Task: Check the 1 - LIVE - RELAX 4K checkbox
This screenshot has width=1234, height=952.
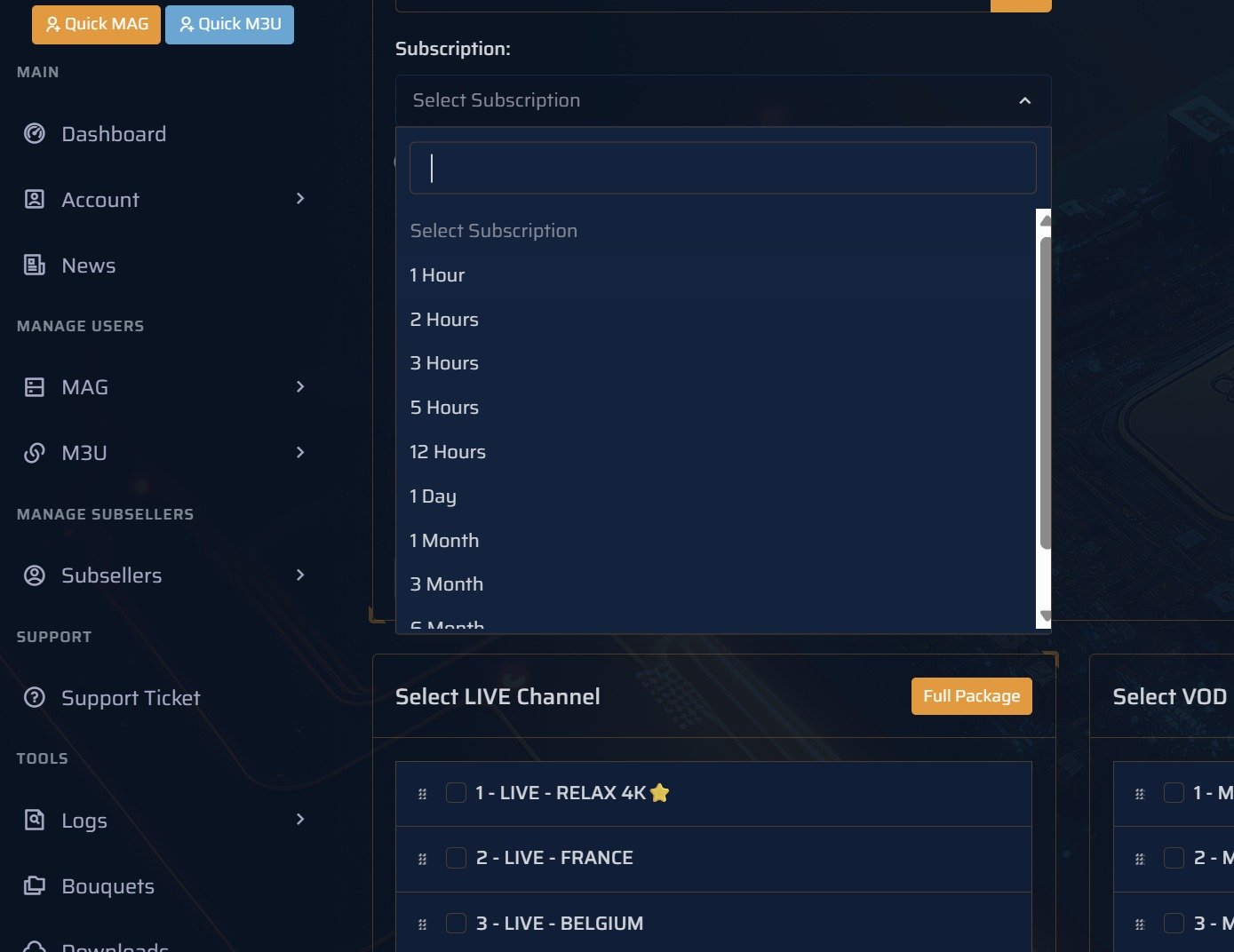Action: 456,792
